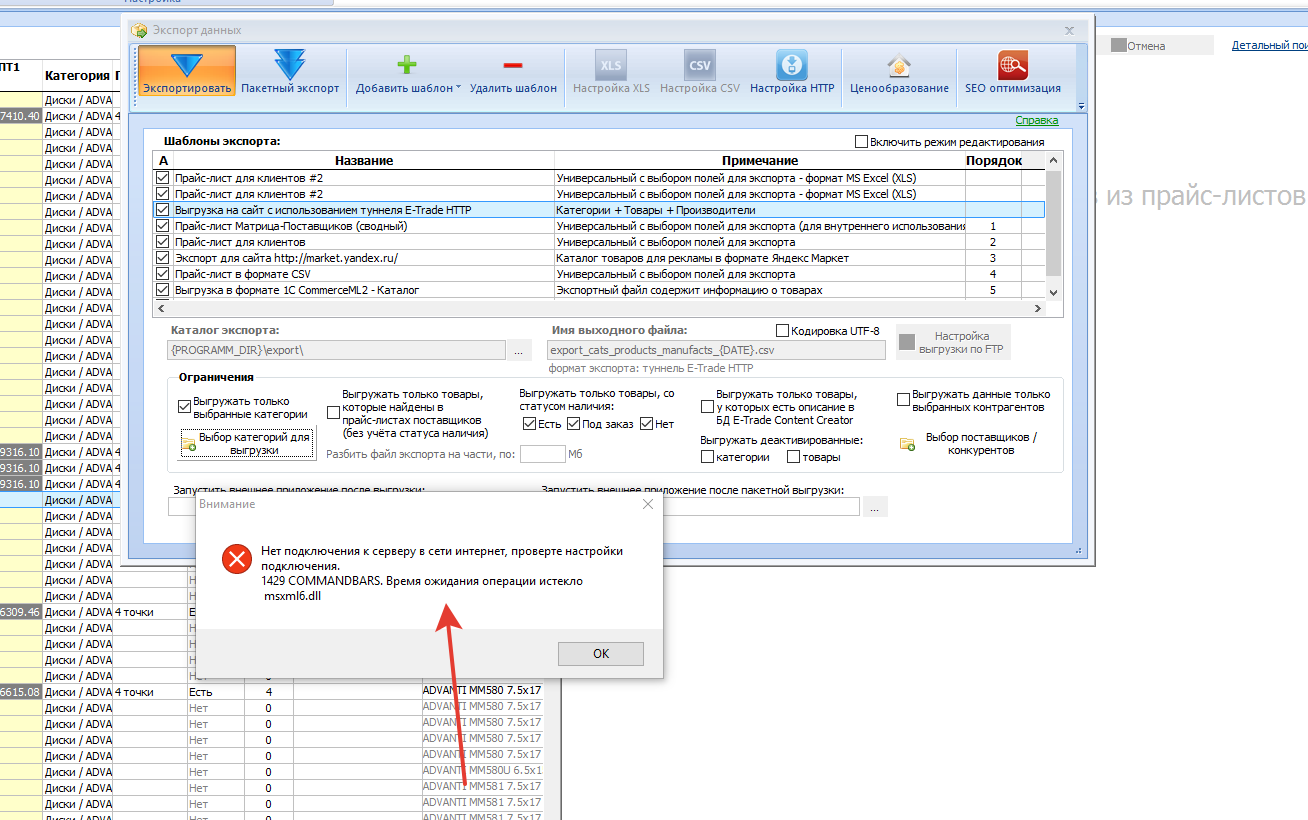
Task: Click the 6309.46 price cell in background table
Action: (21, 612)
